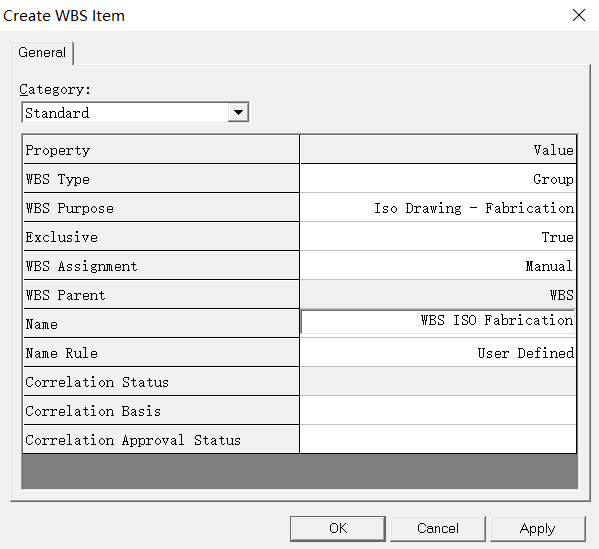
Task: Click the Correlation Approval Status value cell
Action: [438, 440]
